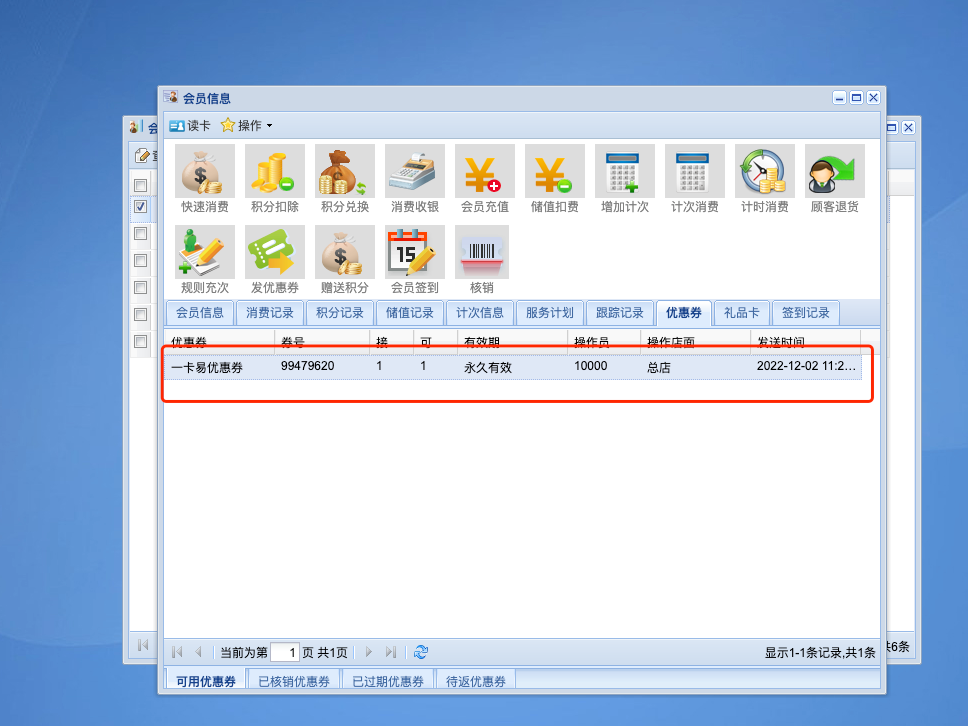
Task: Open 会员充值 member recharge
Action: [x=485, y=179]
